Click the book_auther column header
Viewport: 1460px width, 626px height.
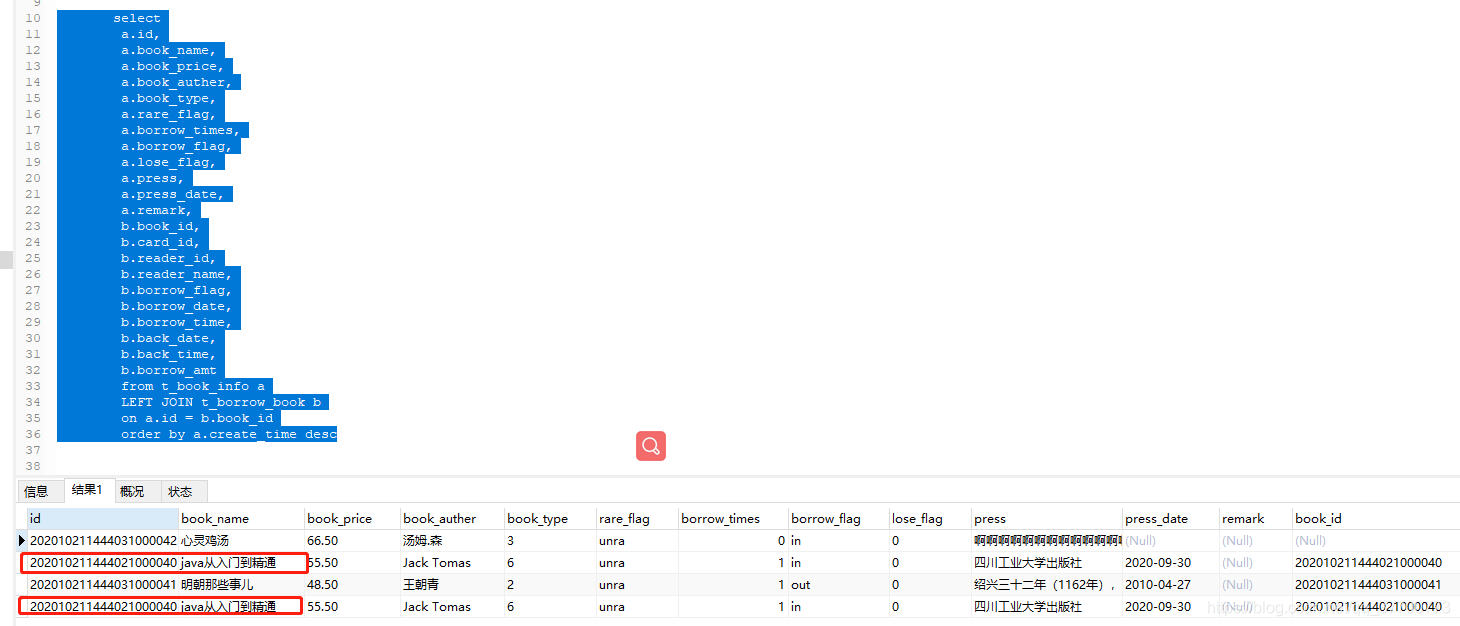(x=452, y=519)
